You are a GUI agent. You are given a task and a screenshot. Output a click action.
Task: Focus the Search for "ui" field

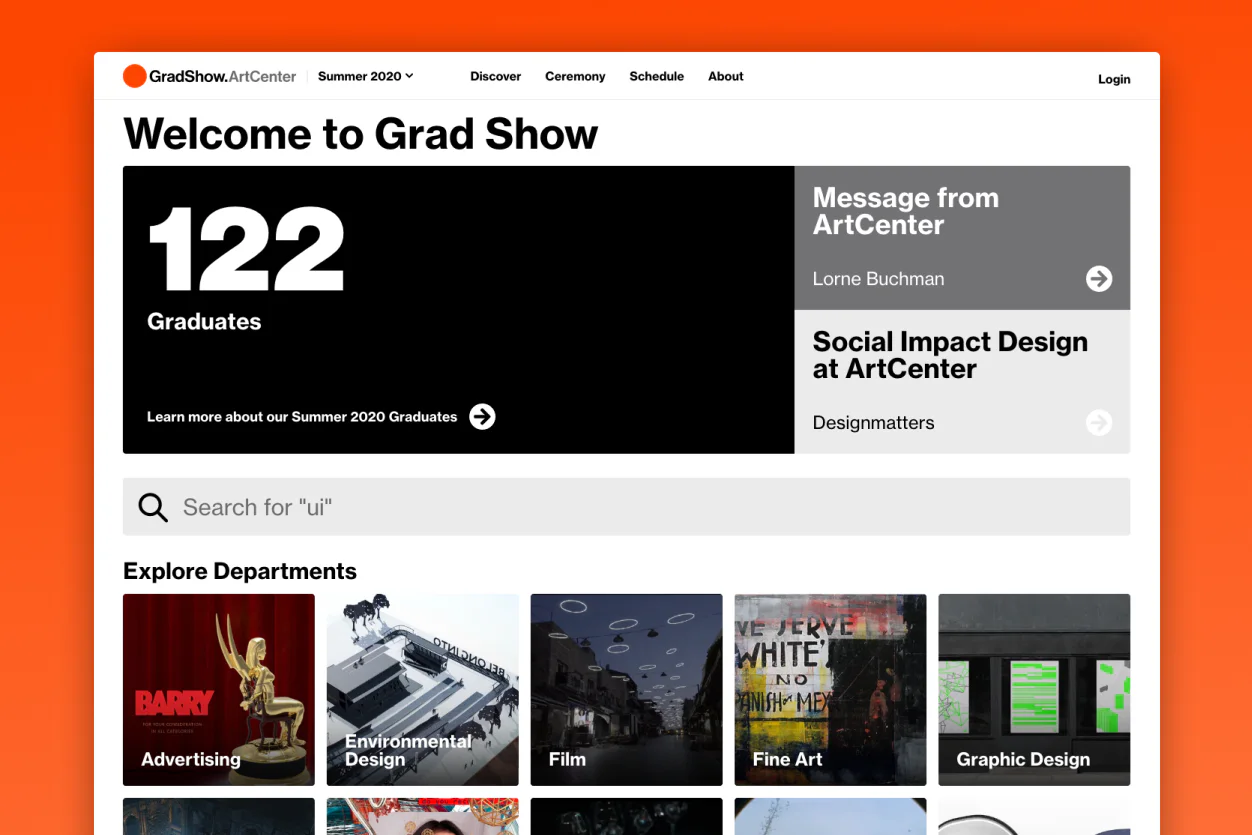click(x=627, y=507)
